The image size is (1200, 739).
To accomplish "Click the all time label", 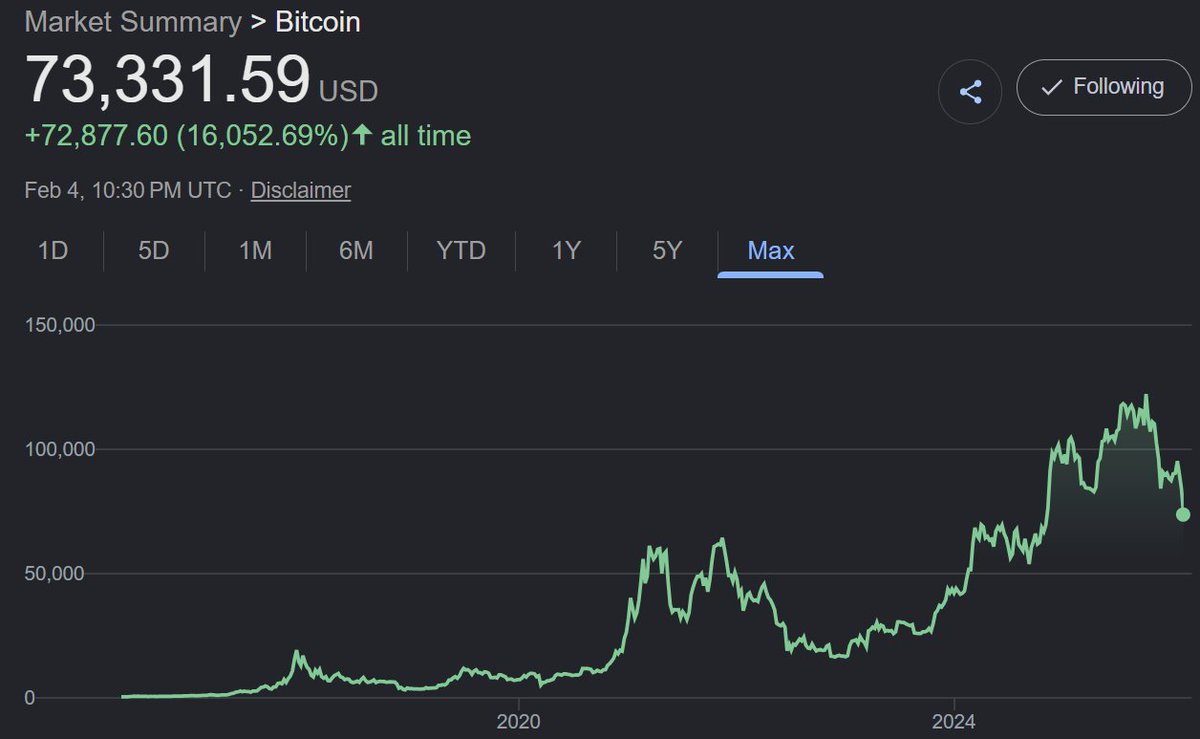I will coord(426,136).
